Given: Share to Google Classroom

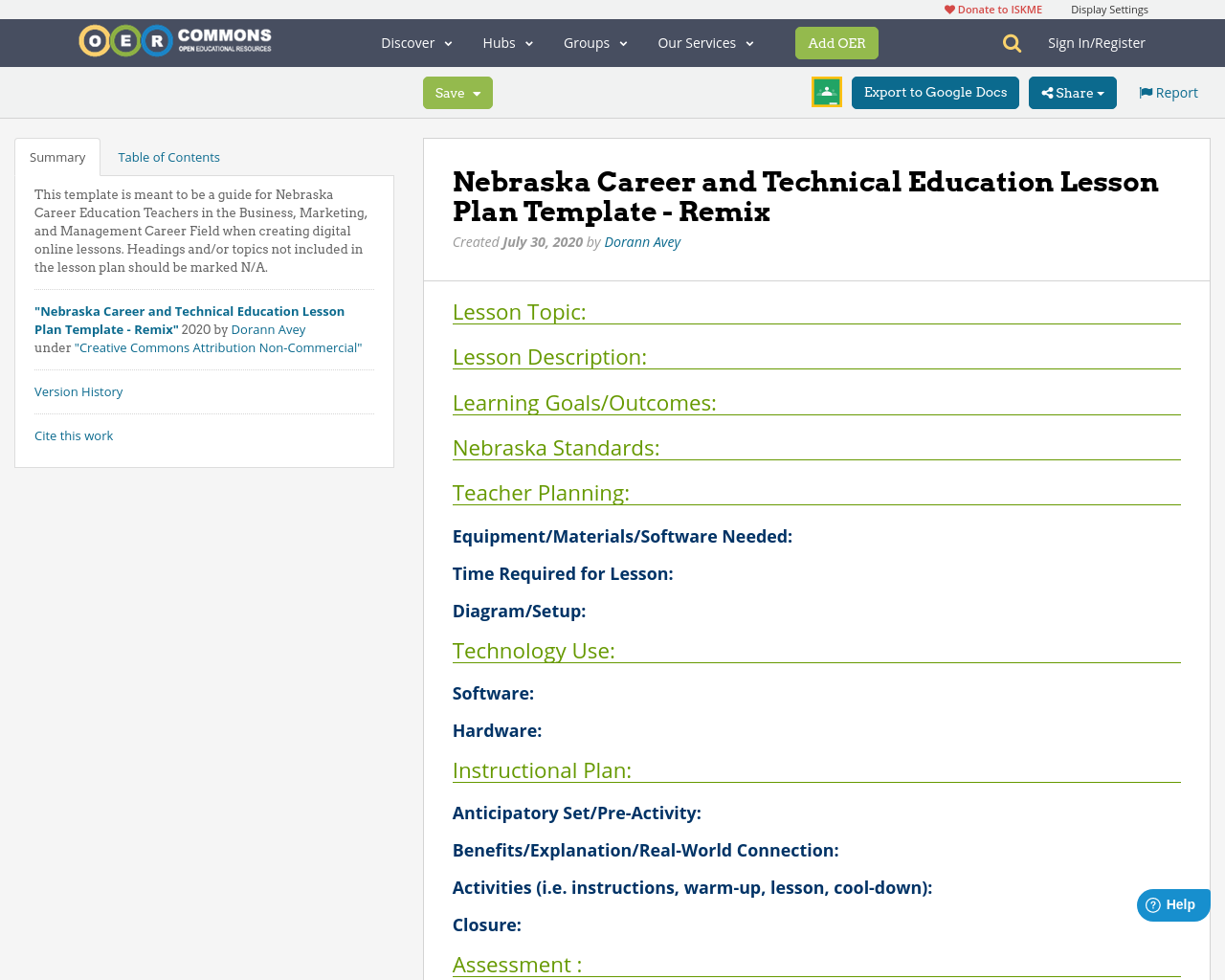Looking at the screenshot, I should [x=826, y=93].
